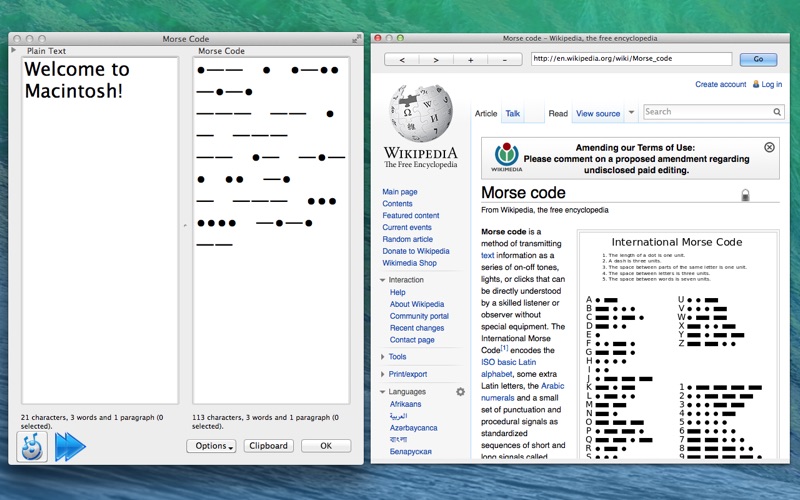Click the magnifier icon in Wikipedia search
The image size is (800, 500).
tap(777, 113)
